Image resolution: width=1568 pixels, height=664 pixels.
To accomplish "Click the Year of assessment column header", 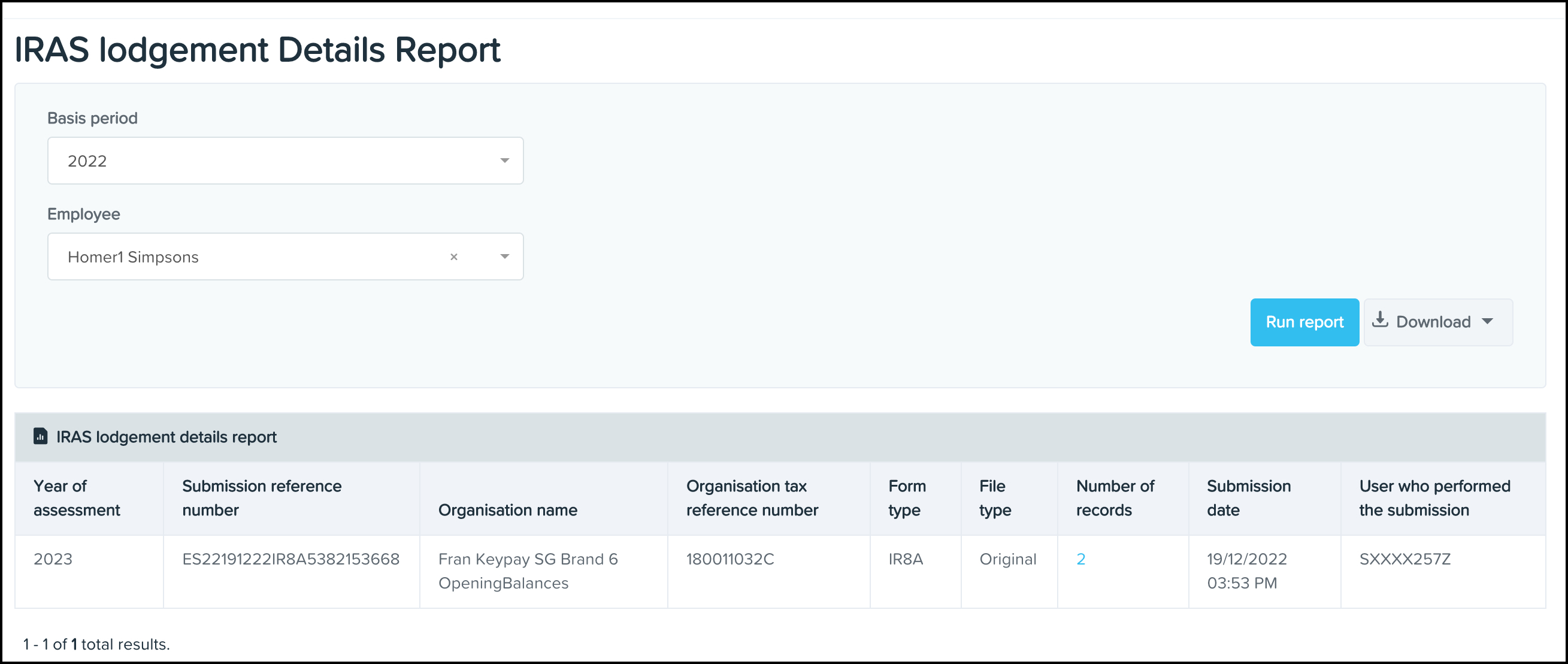I will (77, 497).
